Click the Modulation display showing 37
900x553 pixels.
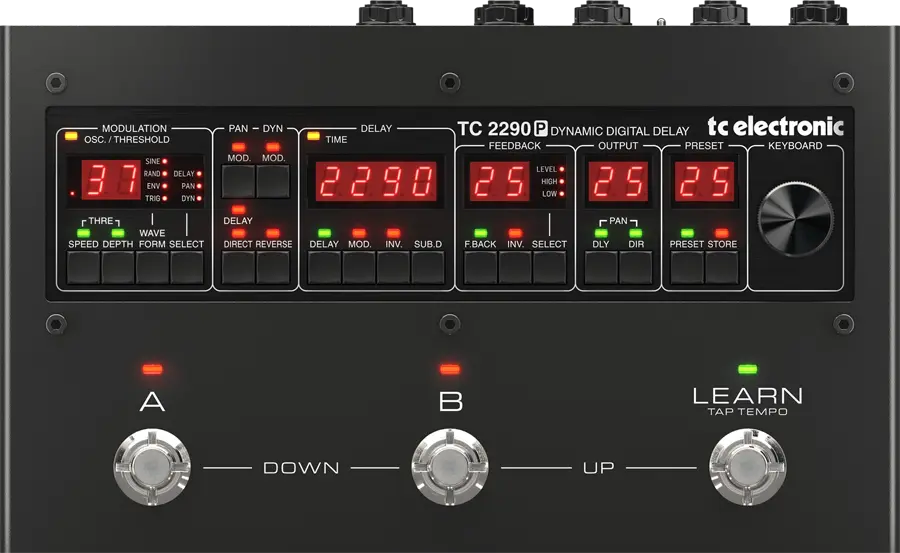coord(111,180)
